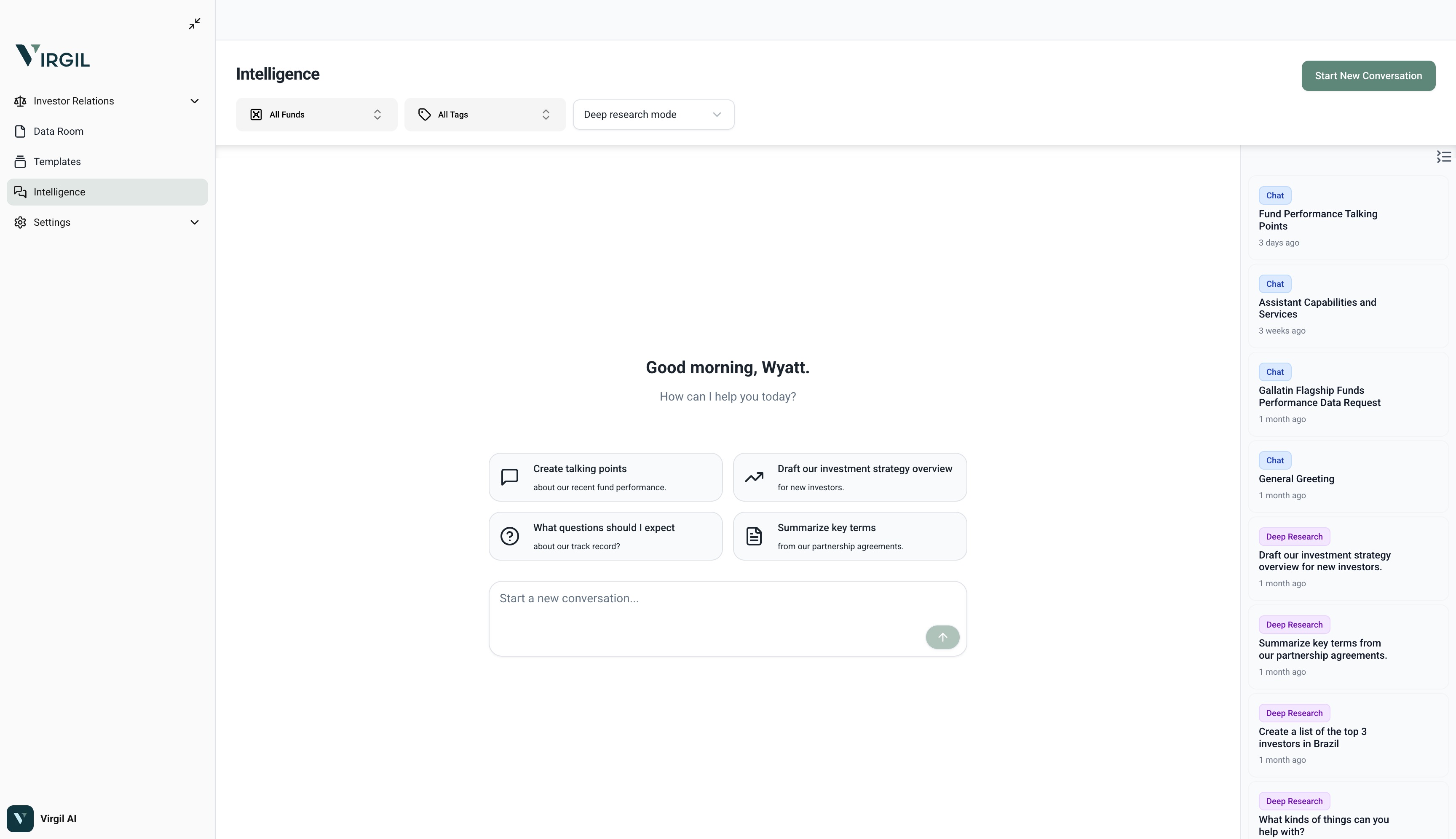Image resolution: width=1456 pixels, height=839 pixels.
Task: Open the All Funds dropdown
Action: [316, 115]
